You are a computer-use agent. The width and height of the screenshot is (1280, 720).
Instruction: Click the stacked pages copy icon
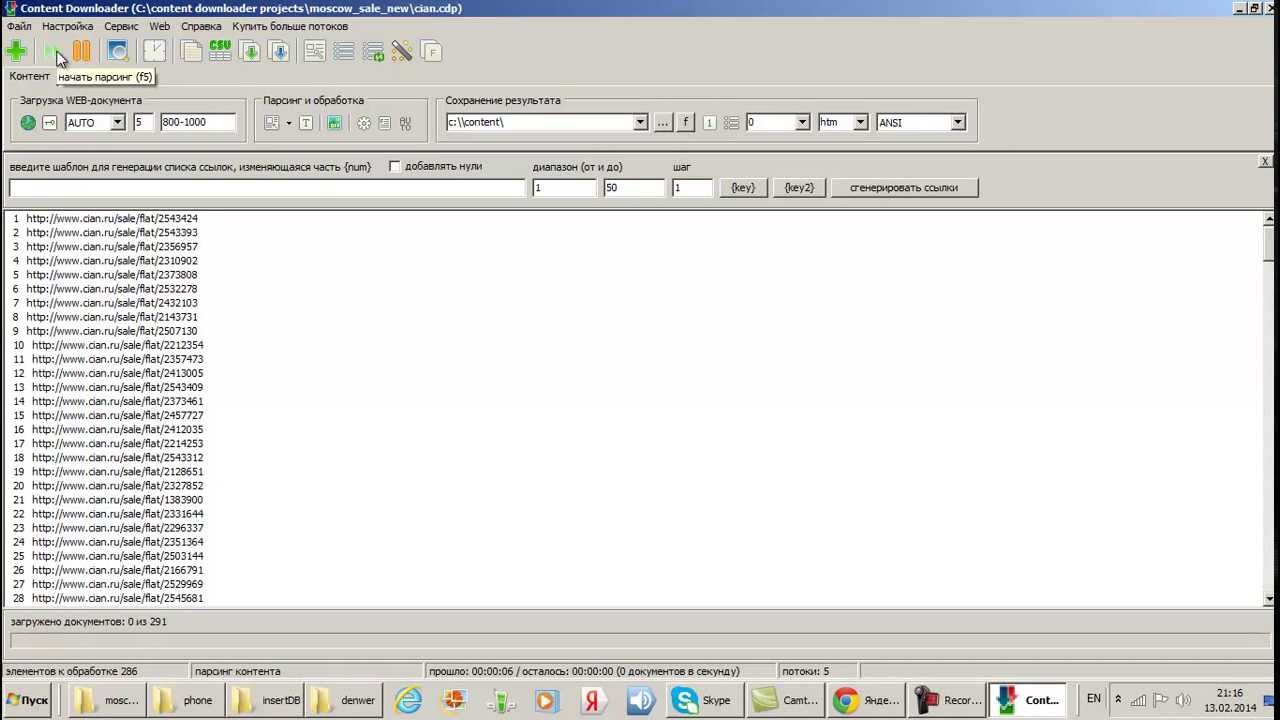coord(192,51)
